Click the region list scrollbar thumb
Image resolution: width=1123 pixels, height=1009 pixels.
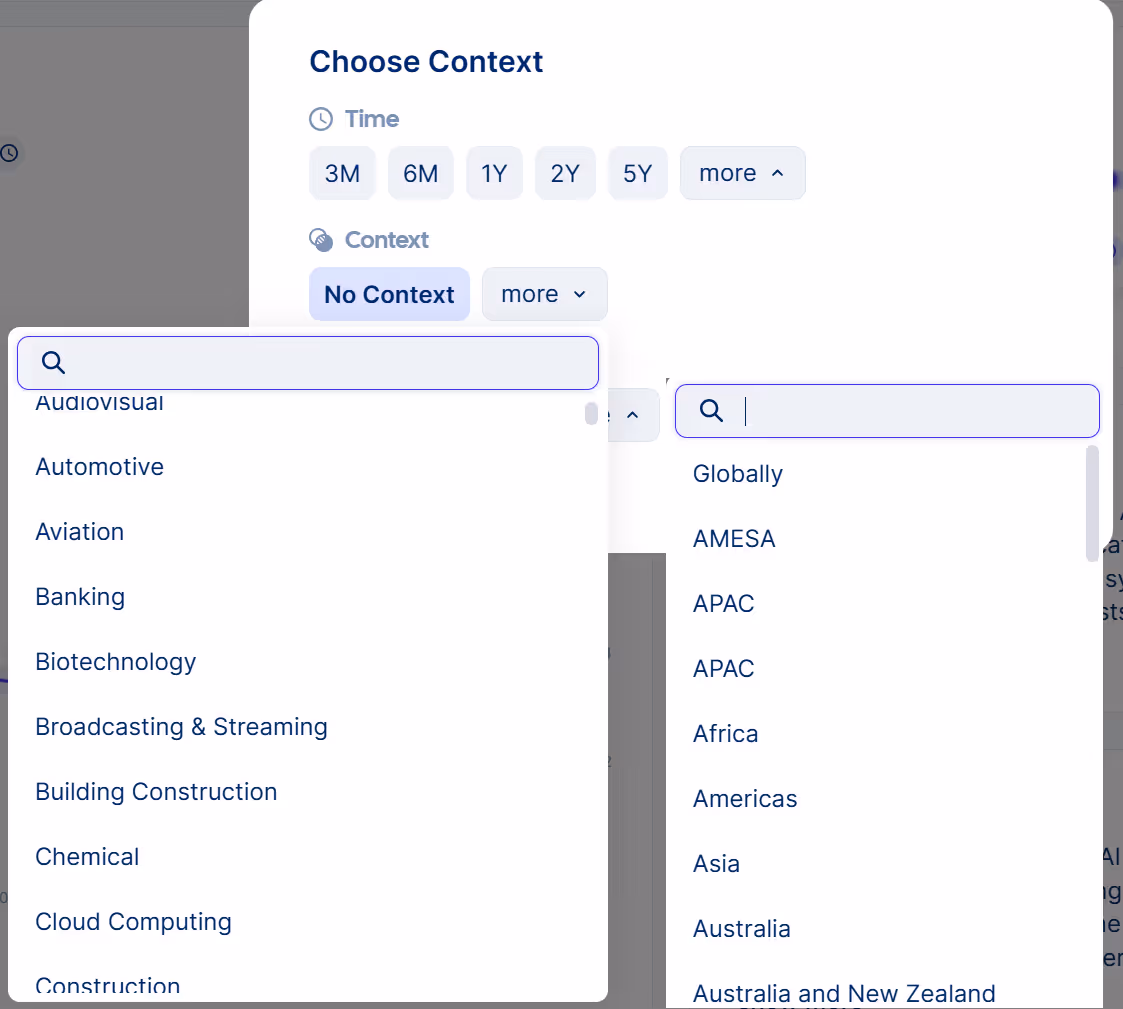pyautogui.click(x=1091, y=503)
